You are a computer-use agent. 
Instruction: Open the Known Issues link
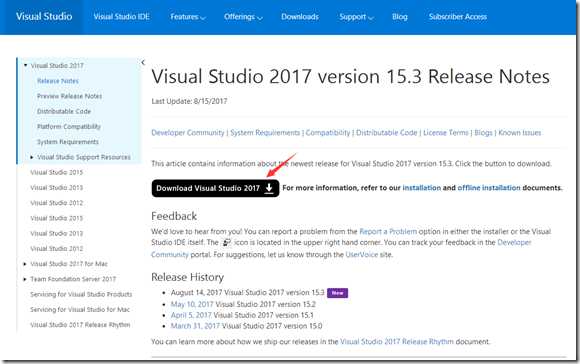520,132
